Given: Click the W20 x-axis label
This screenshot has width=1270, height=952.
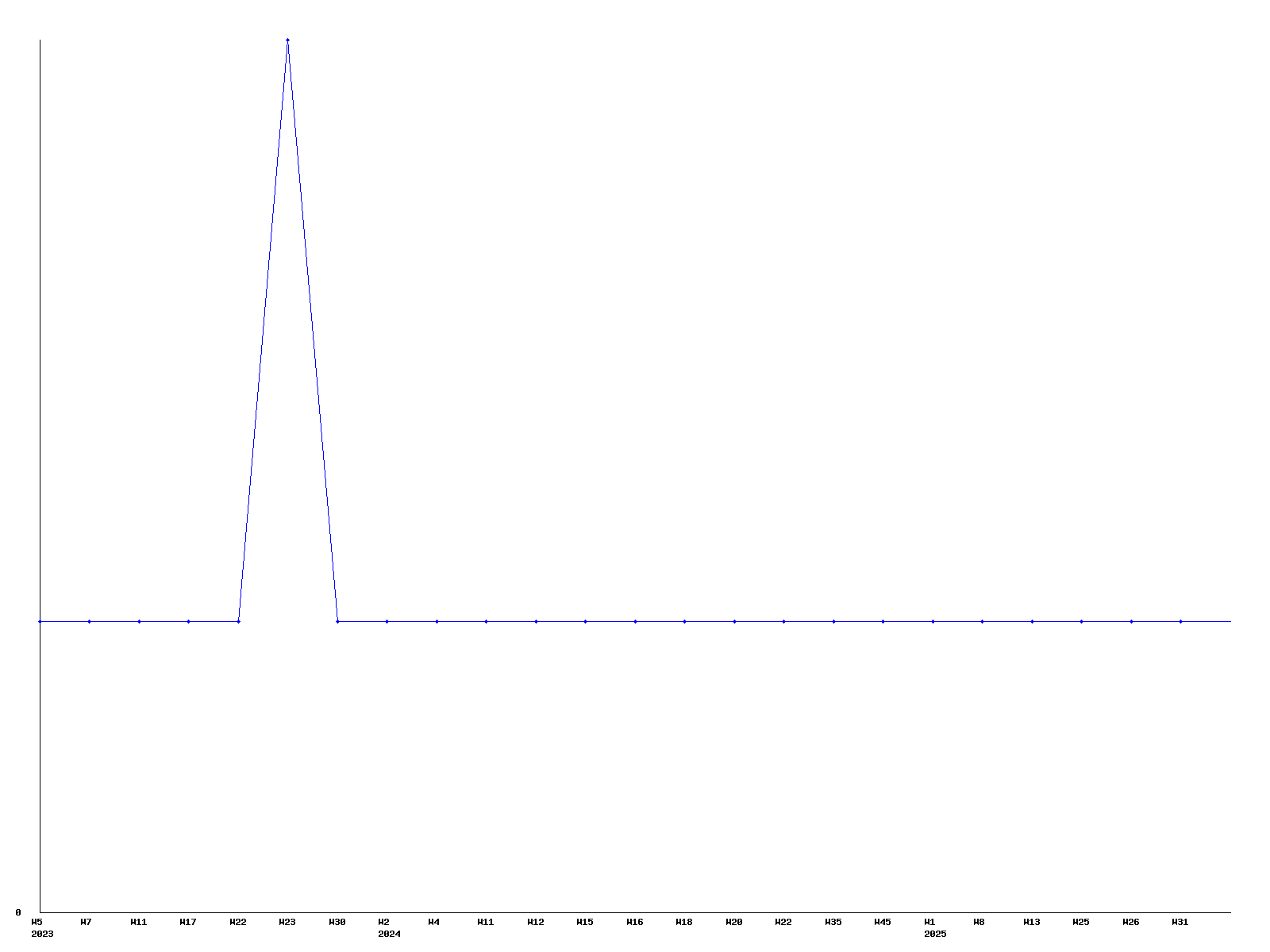Looking at the screenshot, I should pyautogui.click(x=733, y=922).
